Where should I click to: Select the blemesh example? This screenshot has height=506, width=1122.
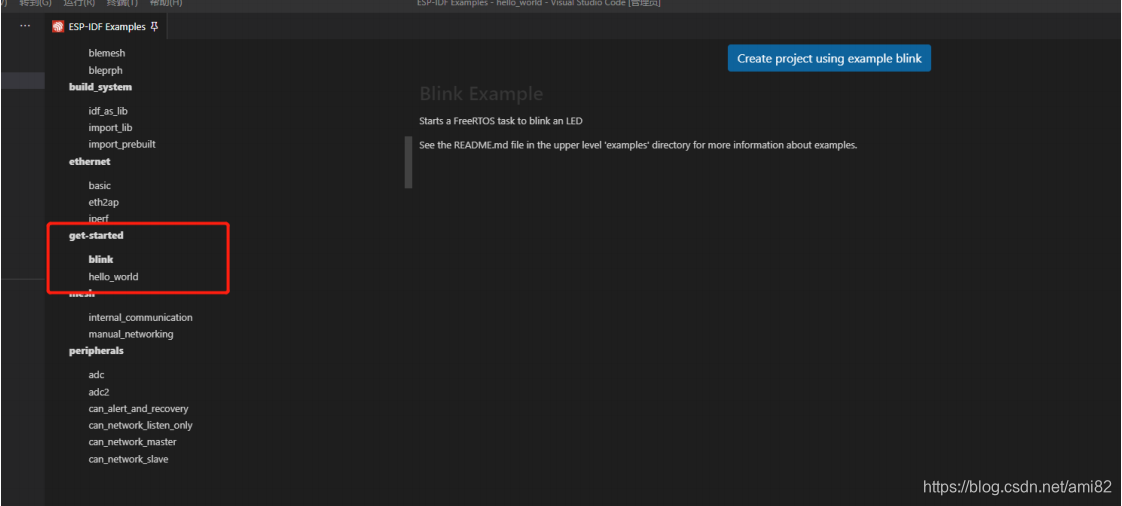click(x=107, y=53)
